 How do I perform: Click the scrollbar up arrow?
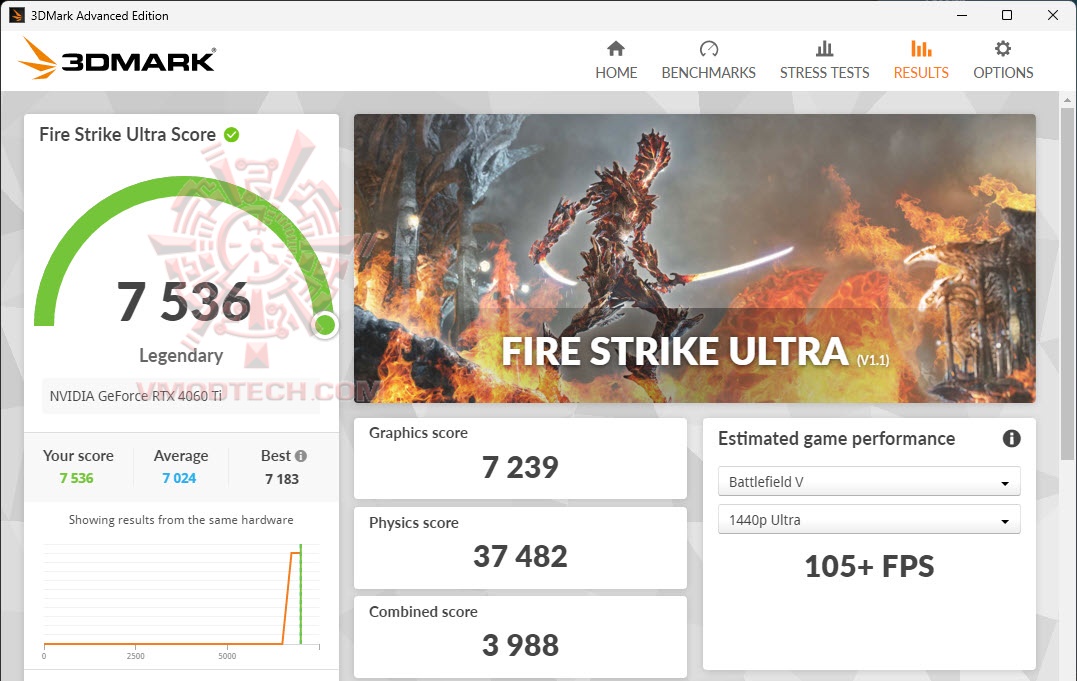[x=1067, y=100]
